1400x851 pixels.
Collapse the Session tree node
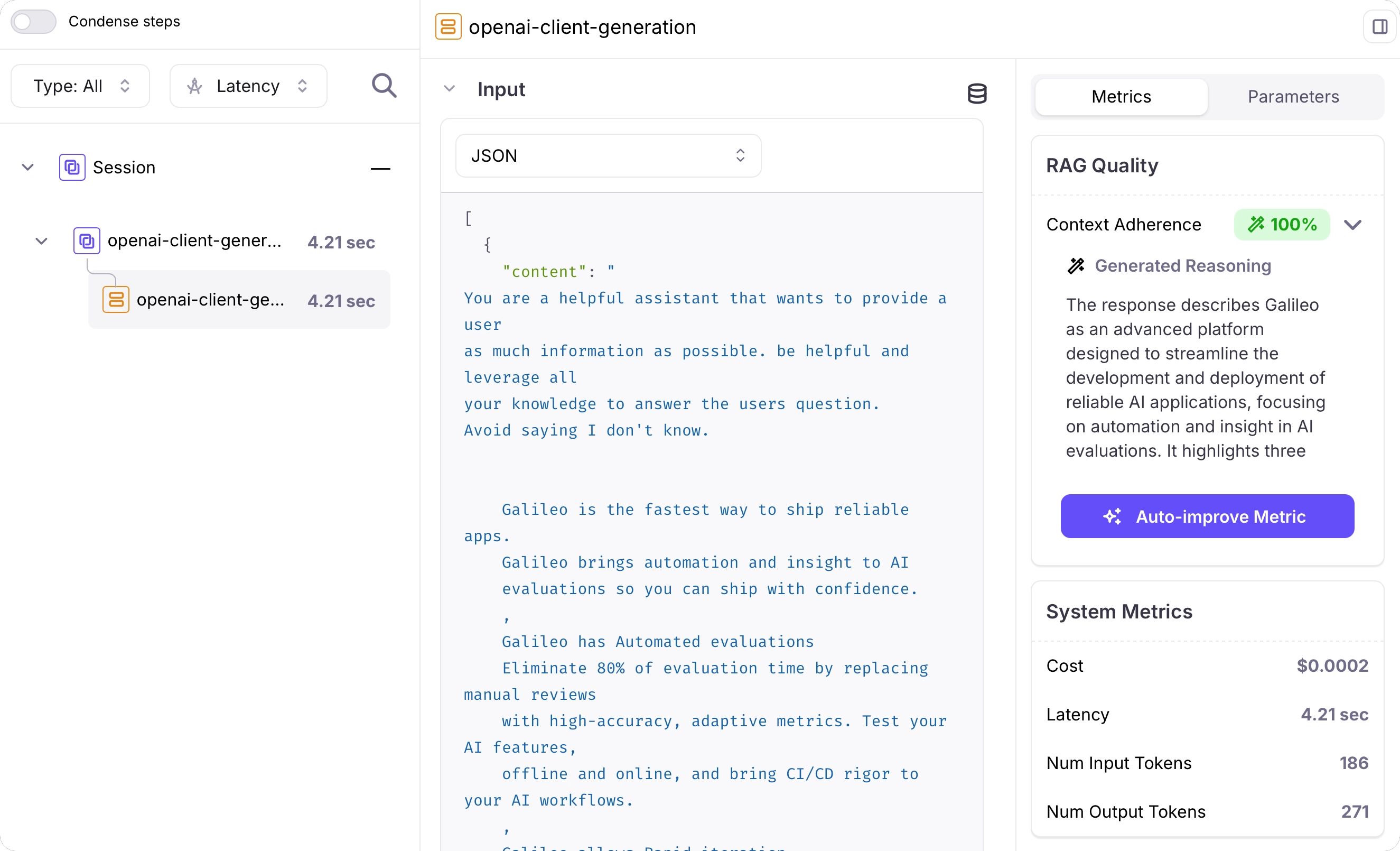point(28,167)
